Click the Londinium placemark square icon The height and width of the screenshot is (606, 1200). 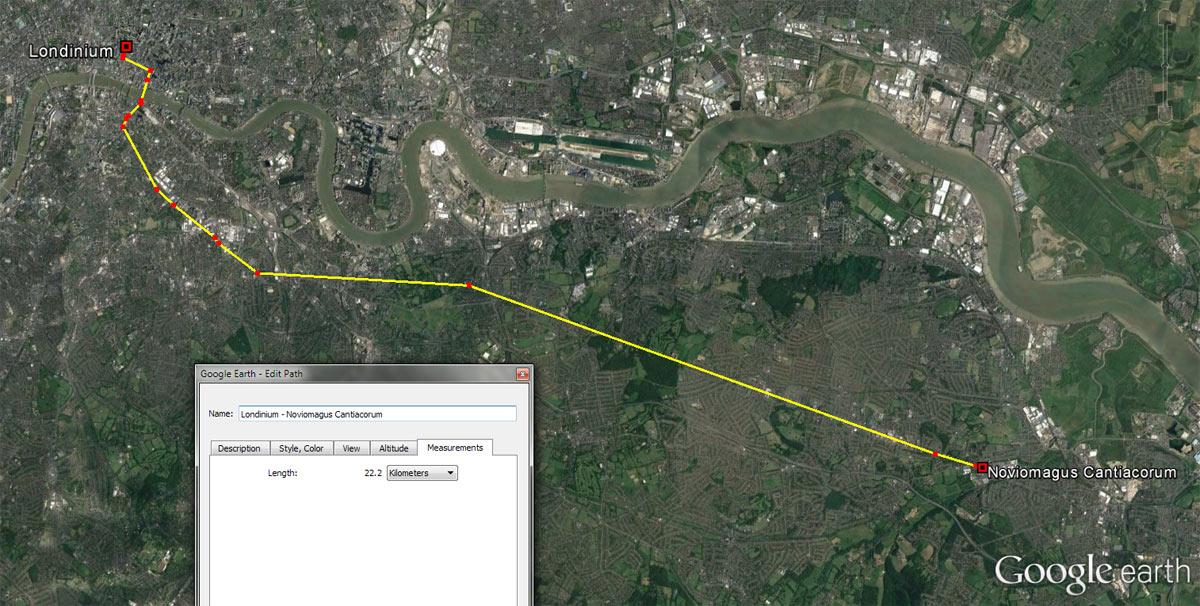pos(126,46)
